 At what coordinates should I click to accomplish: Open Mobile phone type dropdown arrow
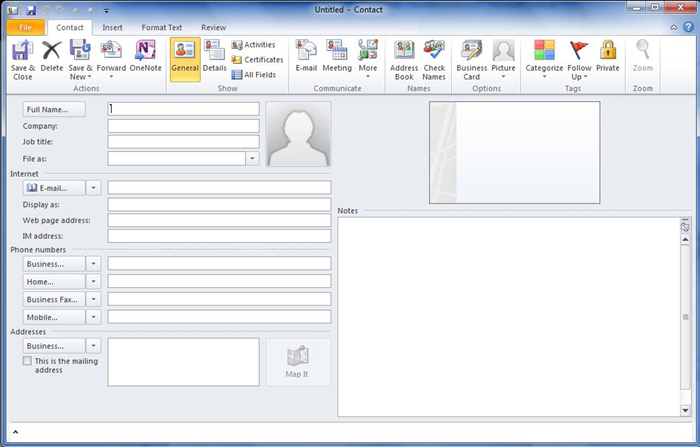coord(93,317)
